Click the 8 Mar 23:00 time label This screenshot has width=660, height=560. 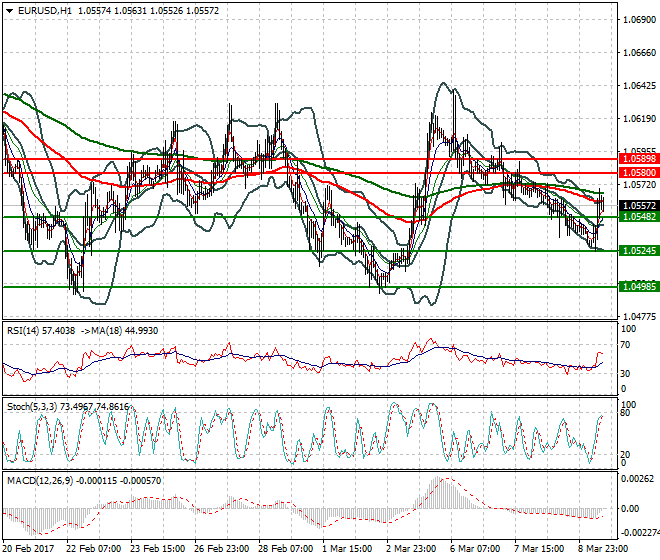point(603,549)
